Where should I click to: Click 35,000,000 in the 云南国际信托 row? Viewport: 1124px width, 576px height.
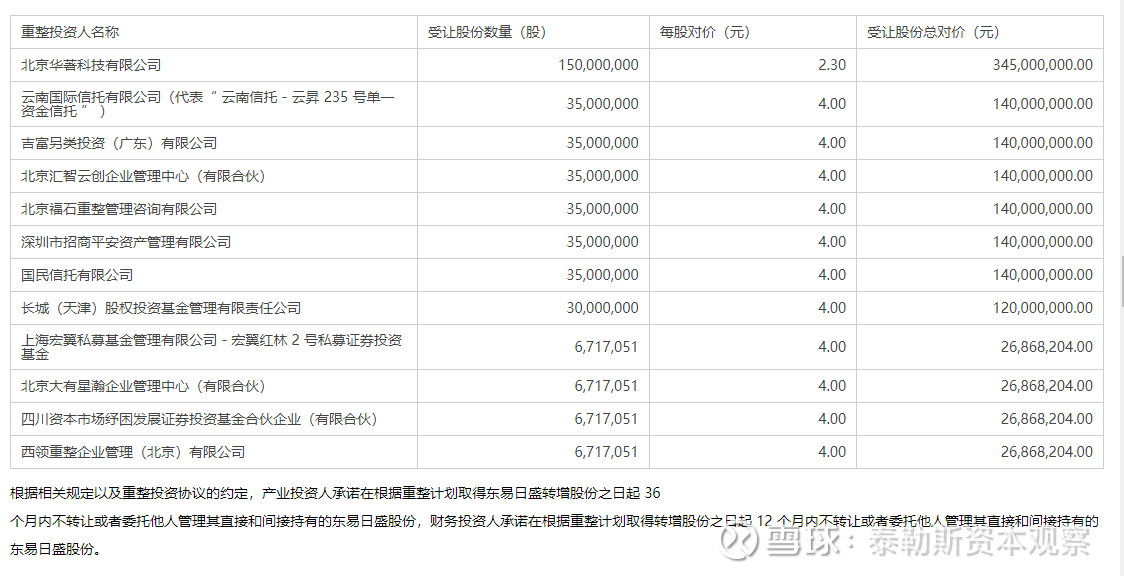(x=602, y=105)
